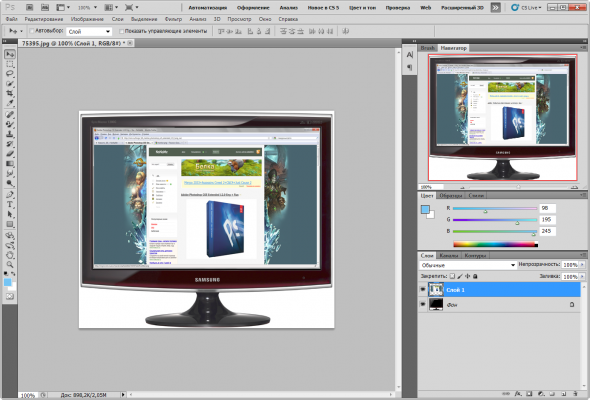This screenshot has height=400, width=590.
Task: Select the Eraser tool
Action: 10,154
